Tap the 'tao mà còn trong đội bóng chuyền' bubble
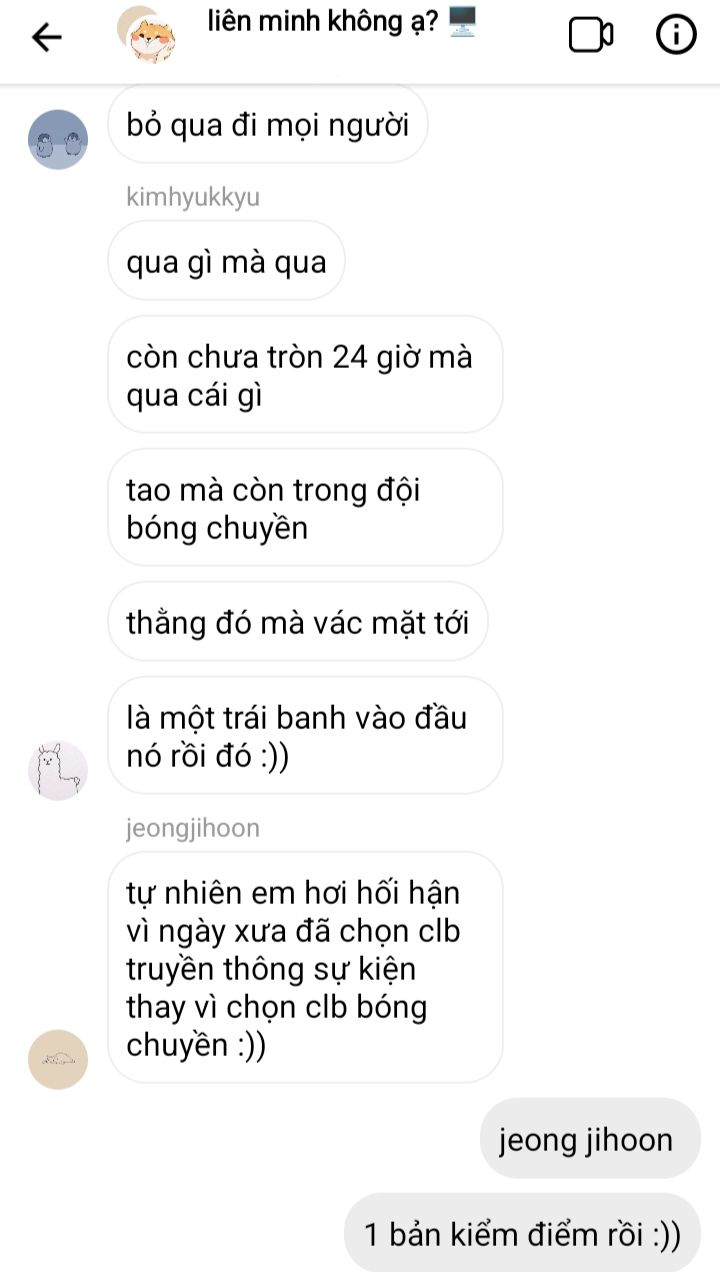This screenshot has height=1272, width=720. click(305, 508)
